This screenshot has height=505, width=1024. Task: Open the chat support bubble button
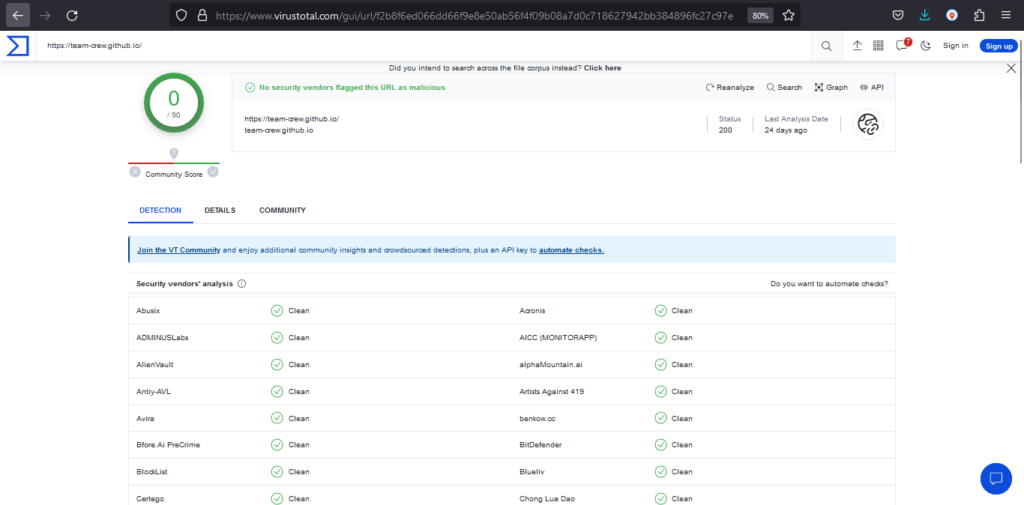[996, 478]
